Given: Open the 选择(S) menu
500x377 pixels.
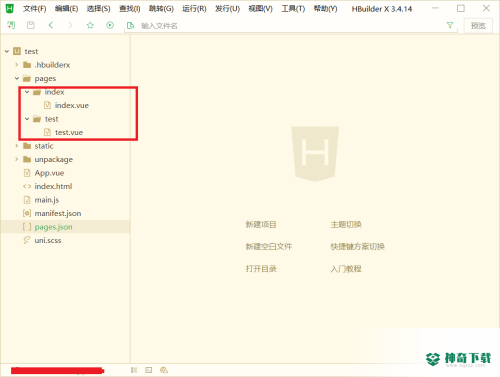Looking at the screenshot, I should [x=98, y=9].
